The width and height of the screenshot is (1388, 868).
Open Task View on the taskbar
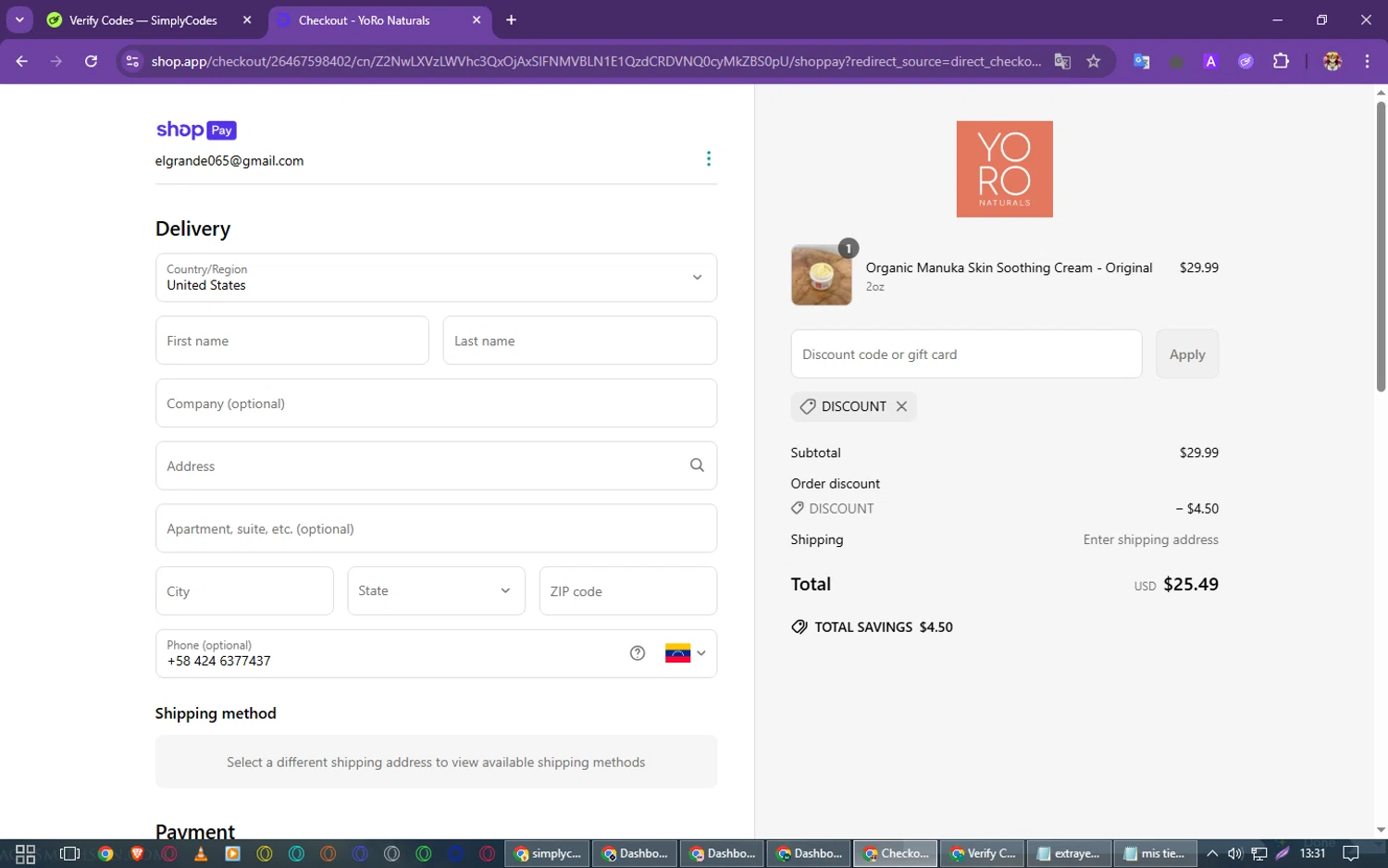coord(69,853)
